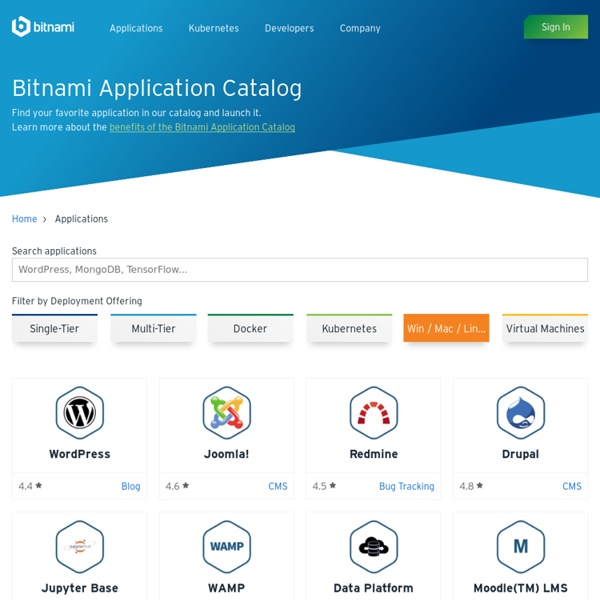Open the WordPress application icon
This screenshot has width=600, height=600.
click(x=79, y=412)
